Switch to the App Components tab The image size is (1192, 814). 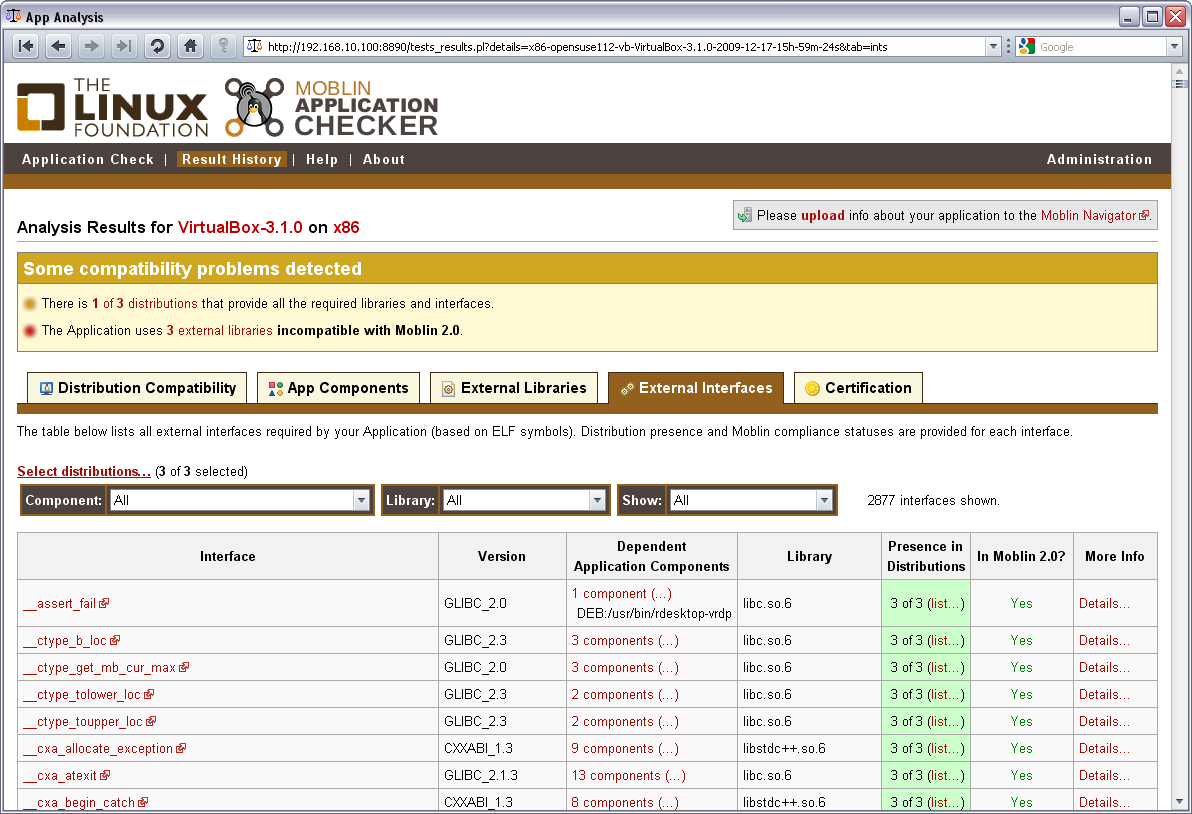(338, 388)
